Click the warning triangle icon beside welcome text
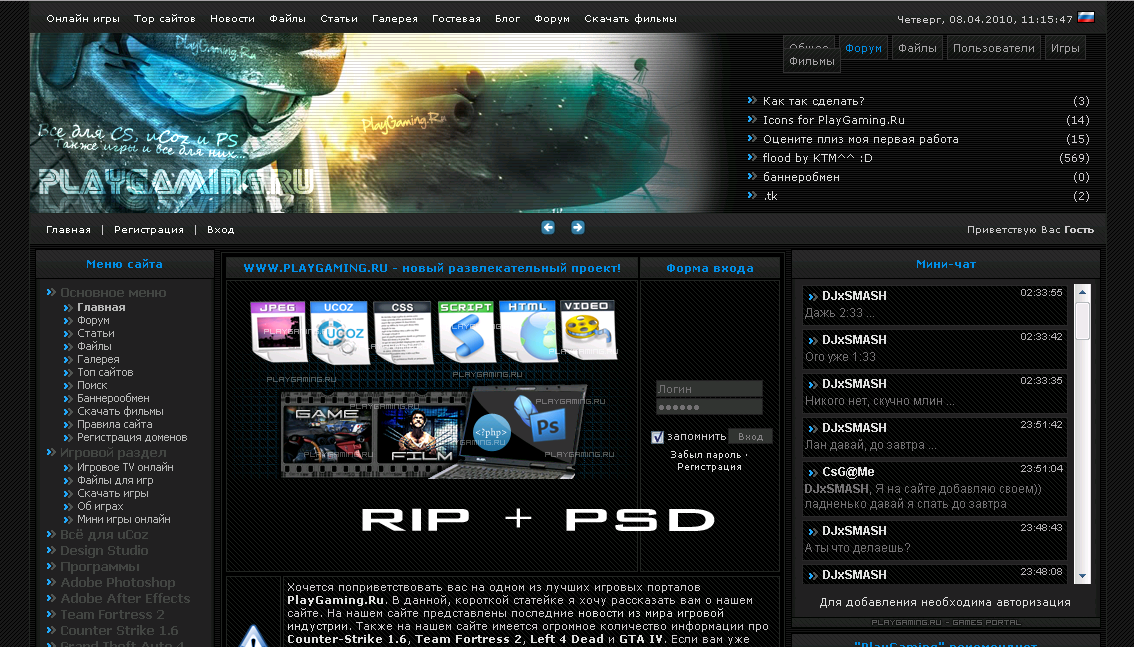The height and width of the screenshot is (647, 1134). 253,635
